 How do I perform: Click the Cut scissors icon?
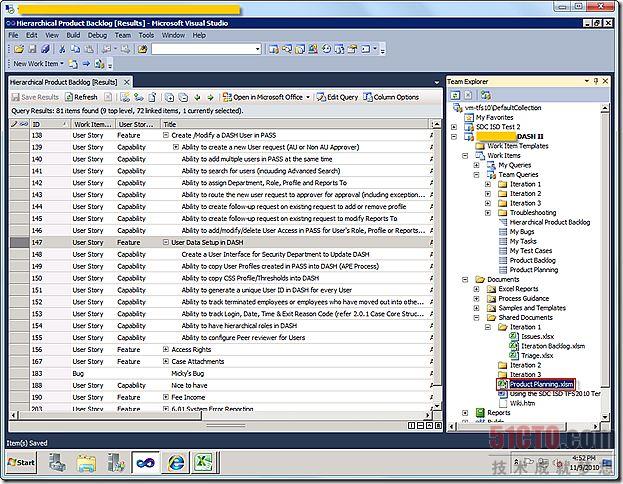click(62, 49)
